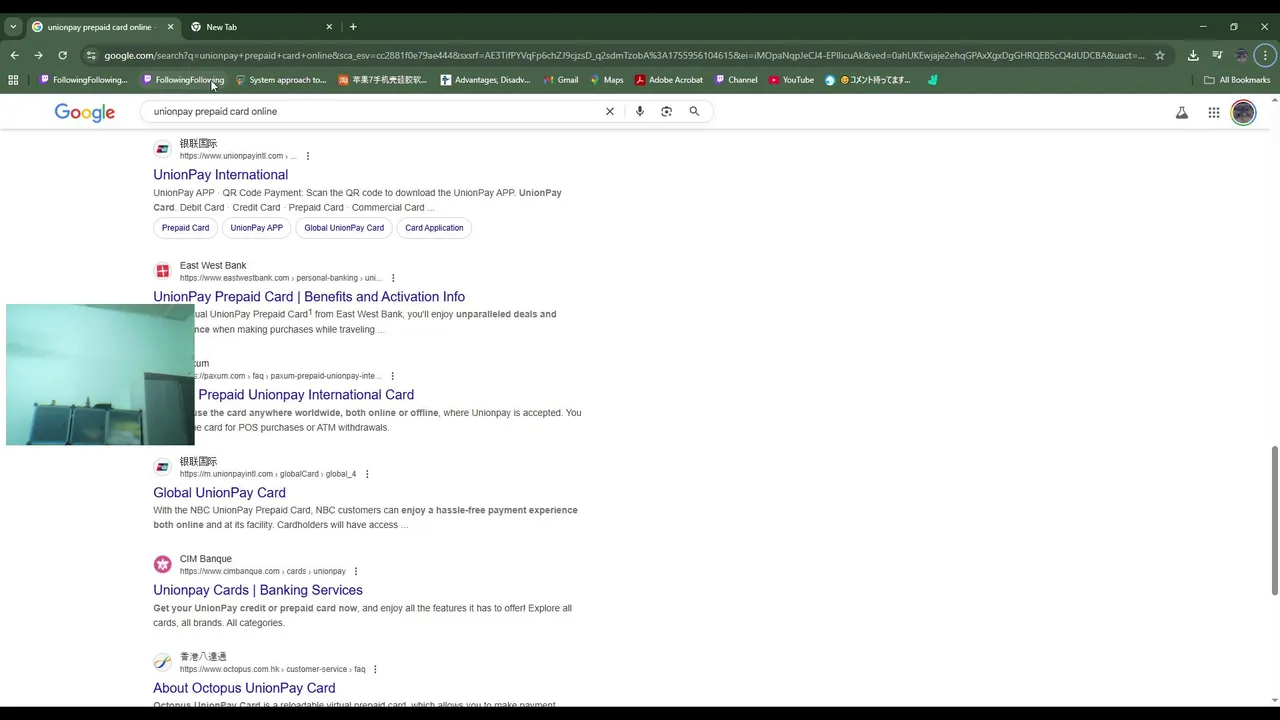Open the コメント待ってます bookmark

click(x=868, y=80)
